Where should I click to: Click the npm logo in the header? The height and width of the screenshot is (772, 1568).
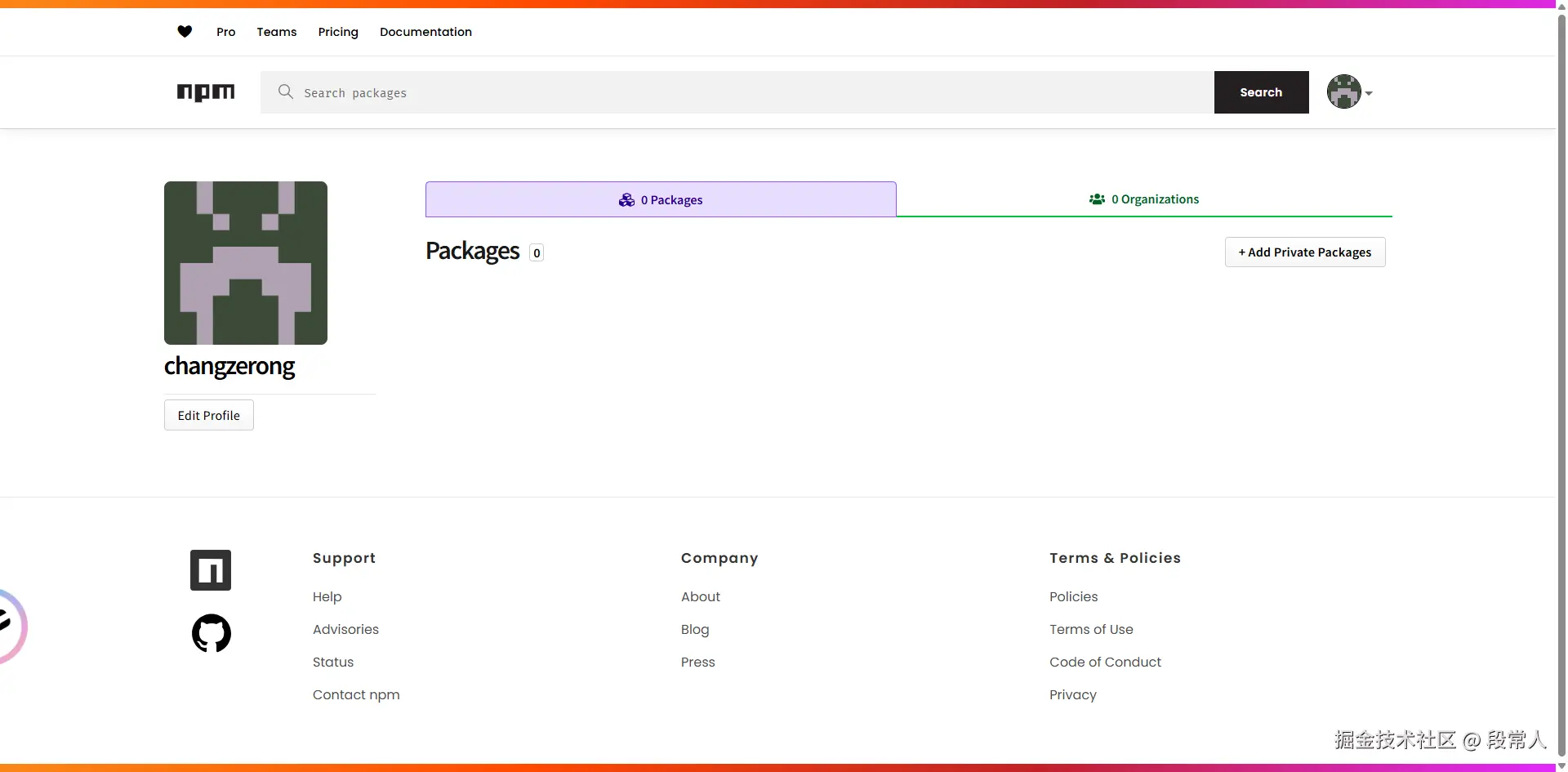pyautogui.click(x=206, y=92)
